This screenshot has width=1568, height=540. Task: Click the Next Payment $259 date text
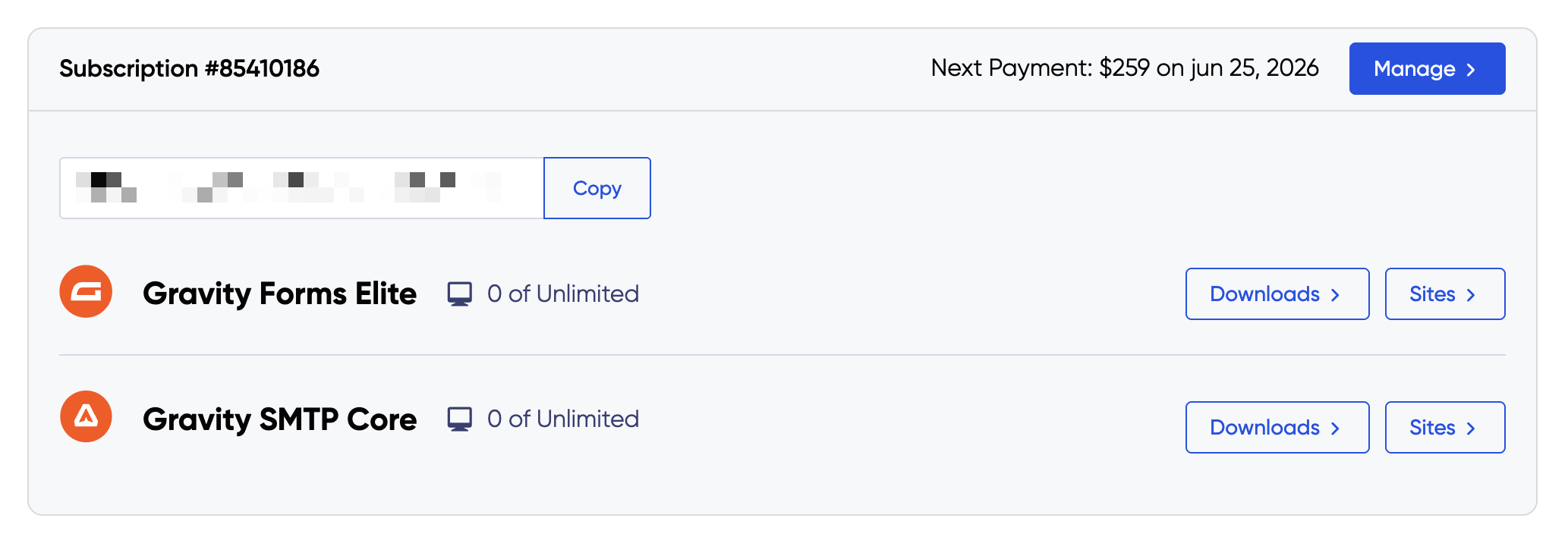[1124, 68]
